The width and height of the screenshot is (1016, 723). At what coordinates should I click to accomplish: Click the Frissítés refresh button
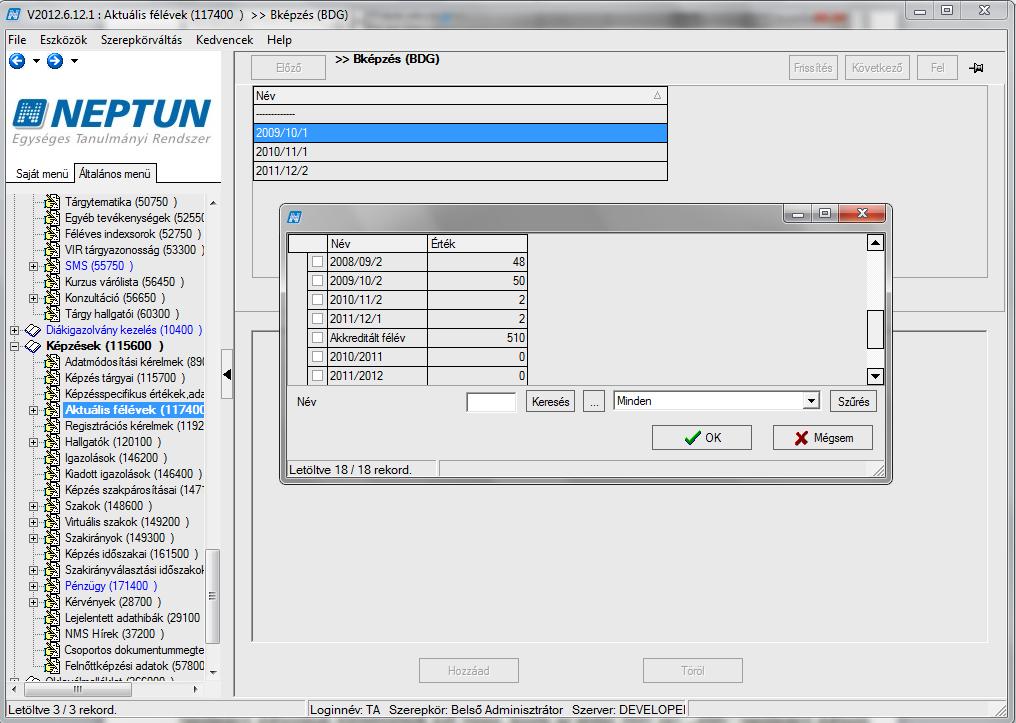[x=813, y=67]
